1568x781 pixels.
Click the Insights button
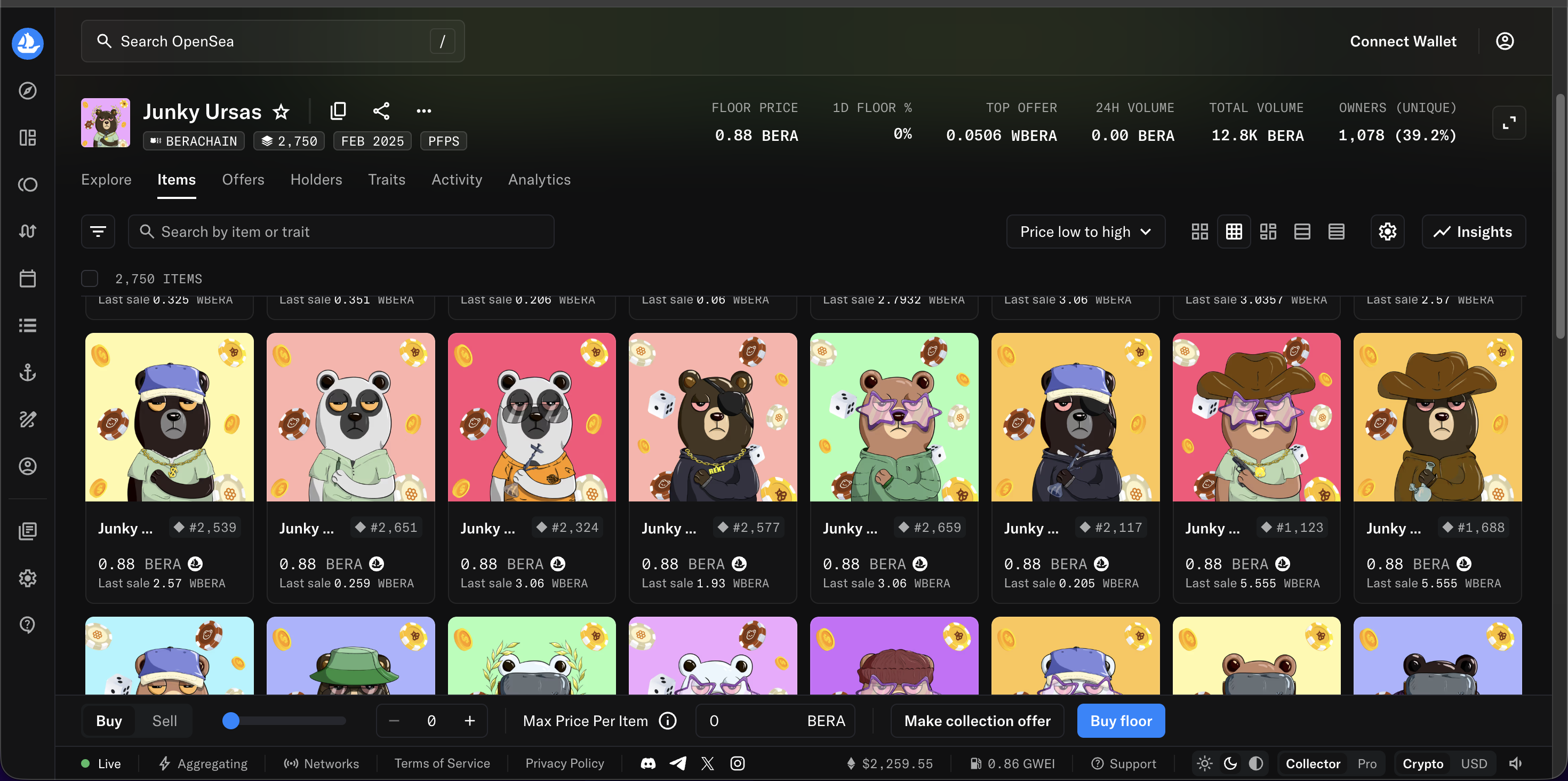1474,232
